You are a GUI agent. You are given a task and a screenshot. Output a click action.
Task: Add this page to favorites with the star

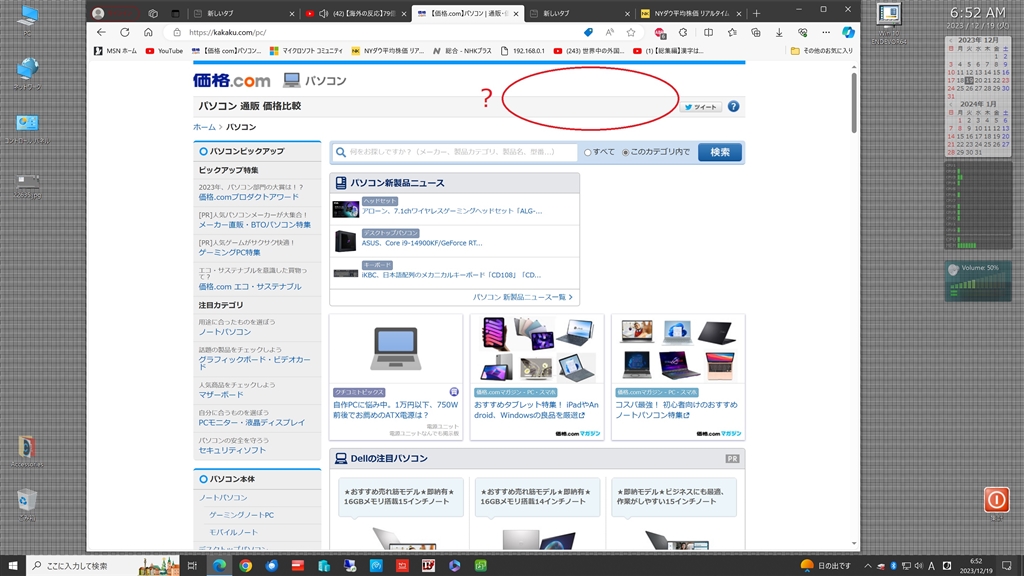[631, 32]
